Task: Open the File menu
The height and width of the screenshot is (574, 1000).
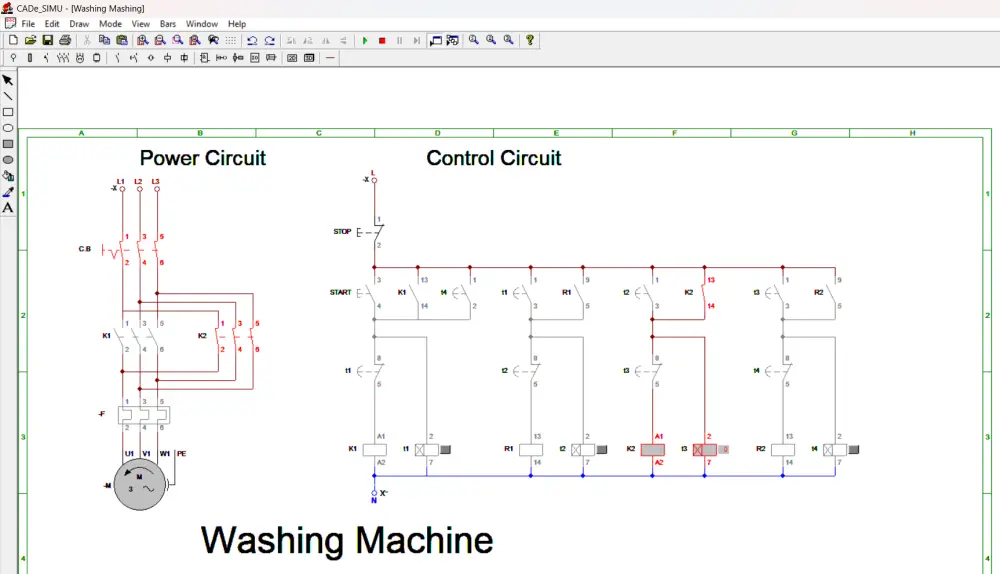Action: click(28, 24)
